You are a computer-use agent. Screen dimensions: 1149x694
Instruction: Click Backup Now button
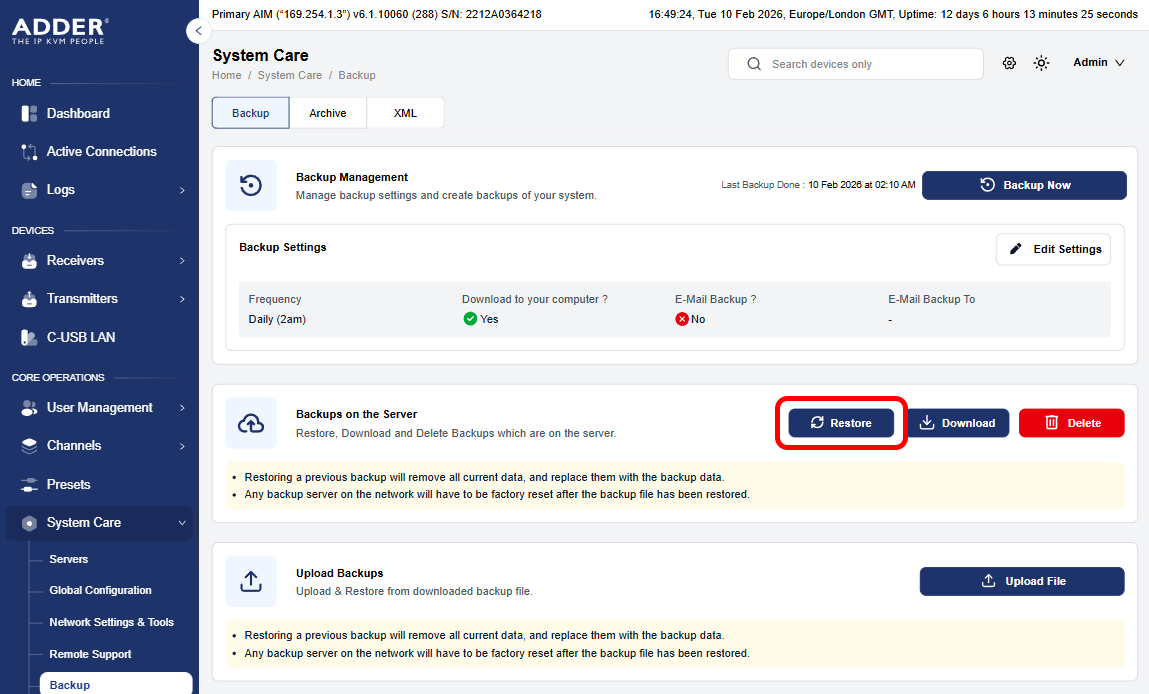pos(1024,185)
